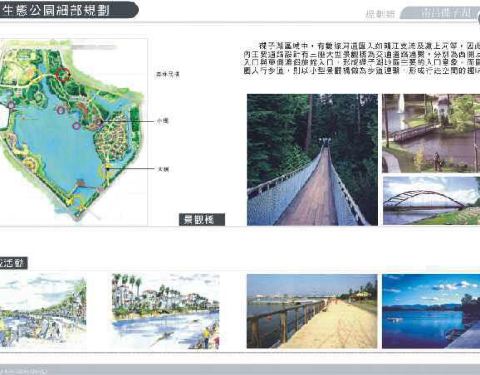Click the purple circle marker in the lake center

[76, 126]
